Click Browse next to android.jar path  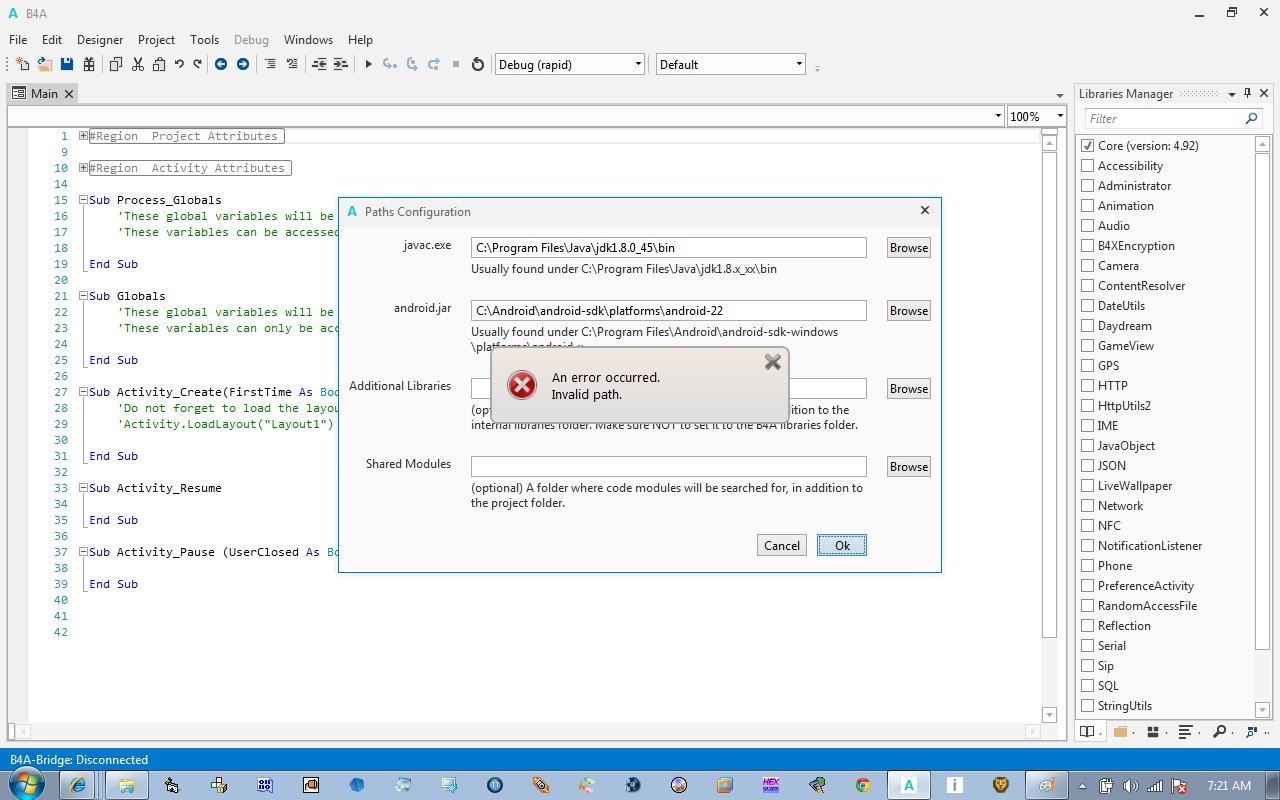coord(909,311)
